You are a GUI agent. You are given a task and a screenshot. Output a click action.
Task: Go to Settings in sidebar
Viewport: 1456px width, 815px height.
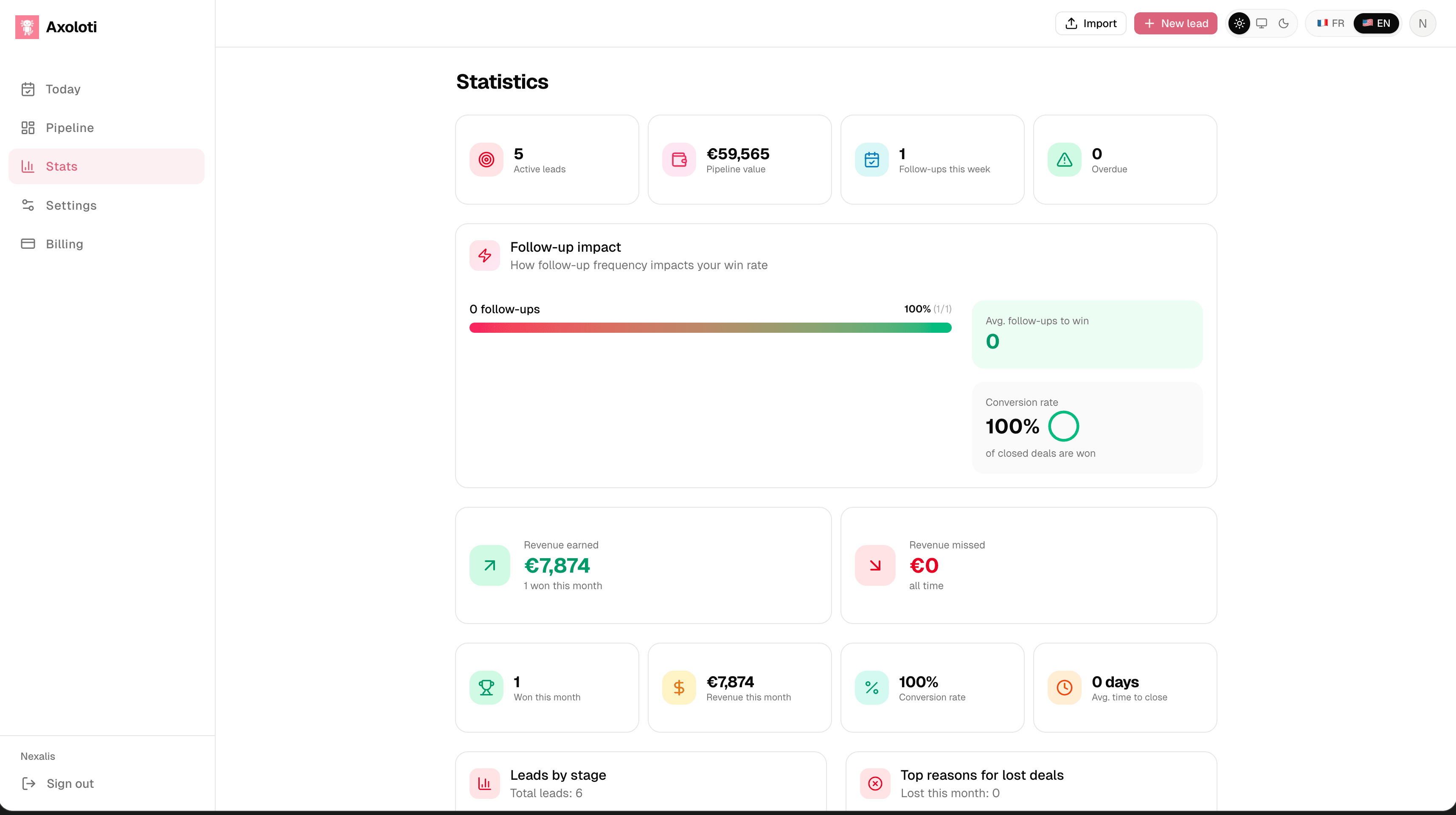point(106,205)
